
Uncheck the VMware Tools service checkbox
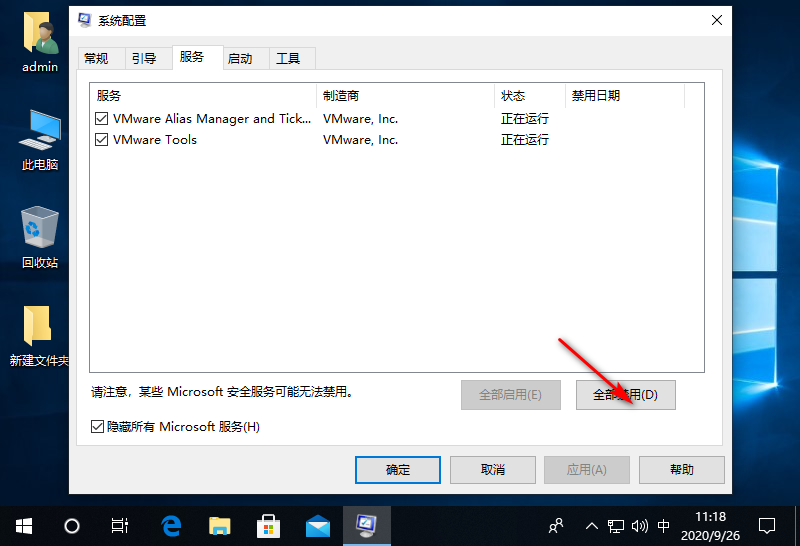pos(101,140)
